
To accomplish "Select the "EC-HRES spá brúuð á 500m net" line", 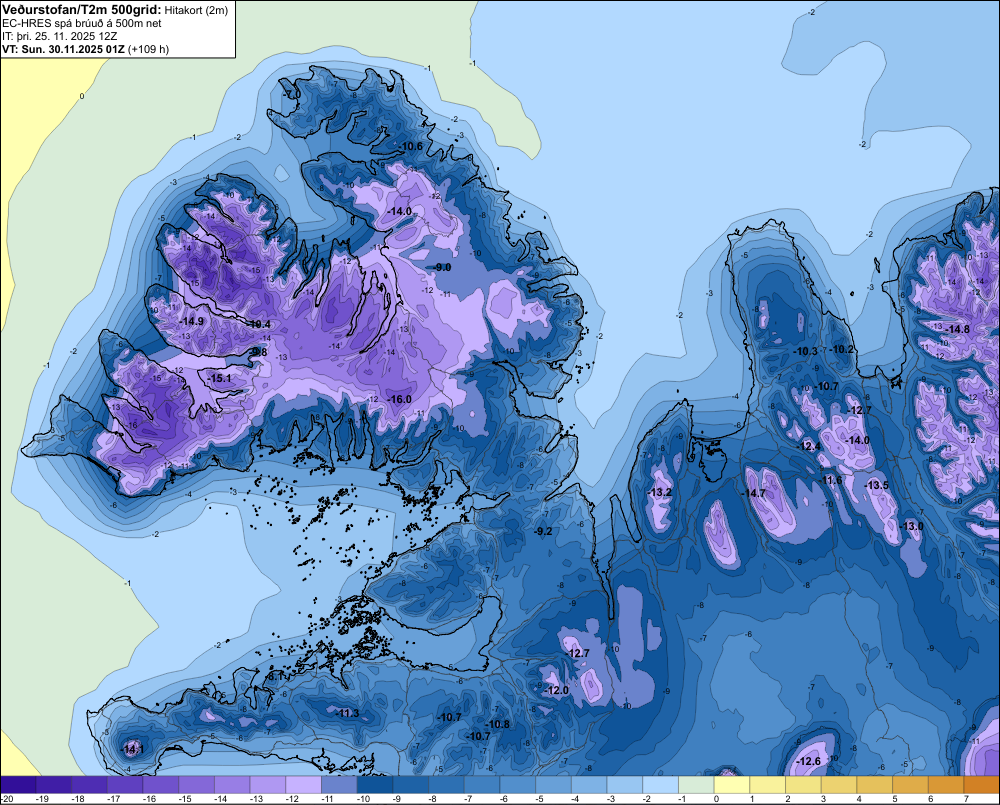I will (x=82, y=23).
